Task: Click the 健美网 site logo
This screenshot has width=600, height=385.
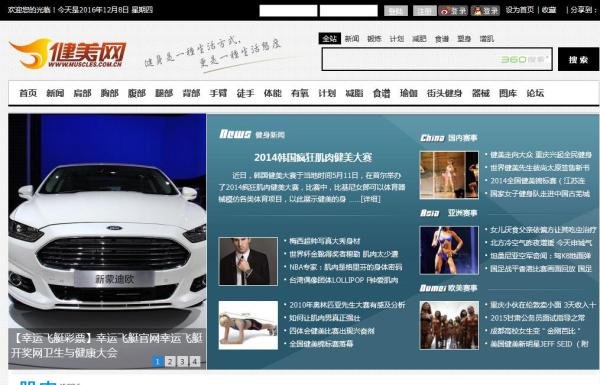Action: coord(67,54)
